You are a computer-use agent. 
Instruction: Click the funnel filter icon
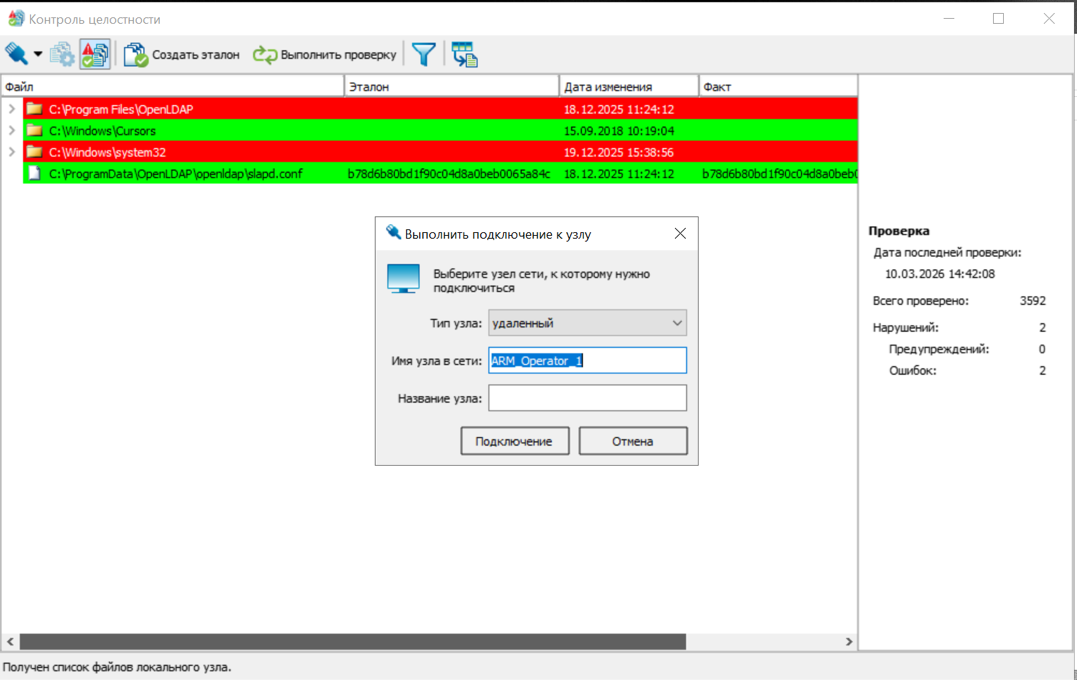[424, 54]
